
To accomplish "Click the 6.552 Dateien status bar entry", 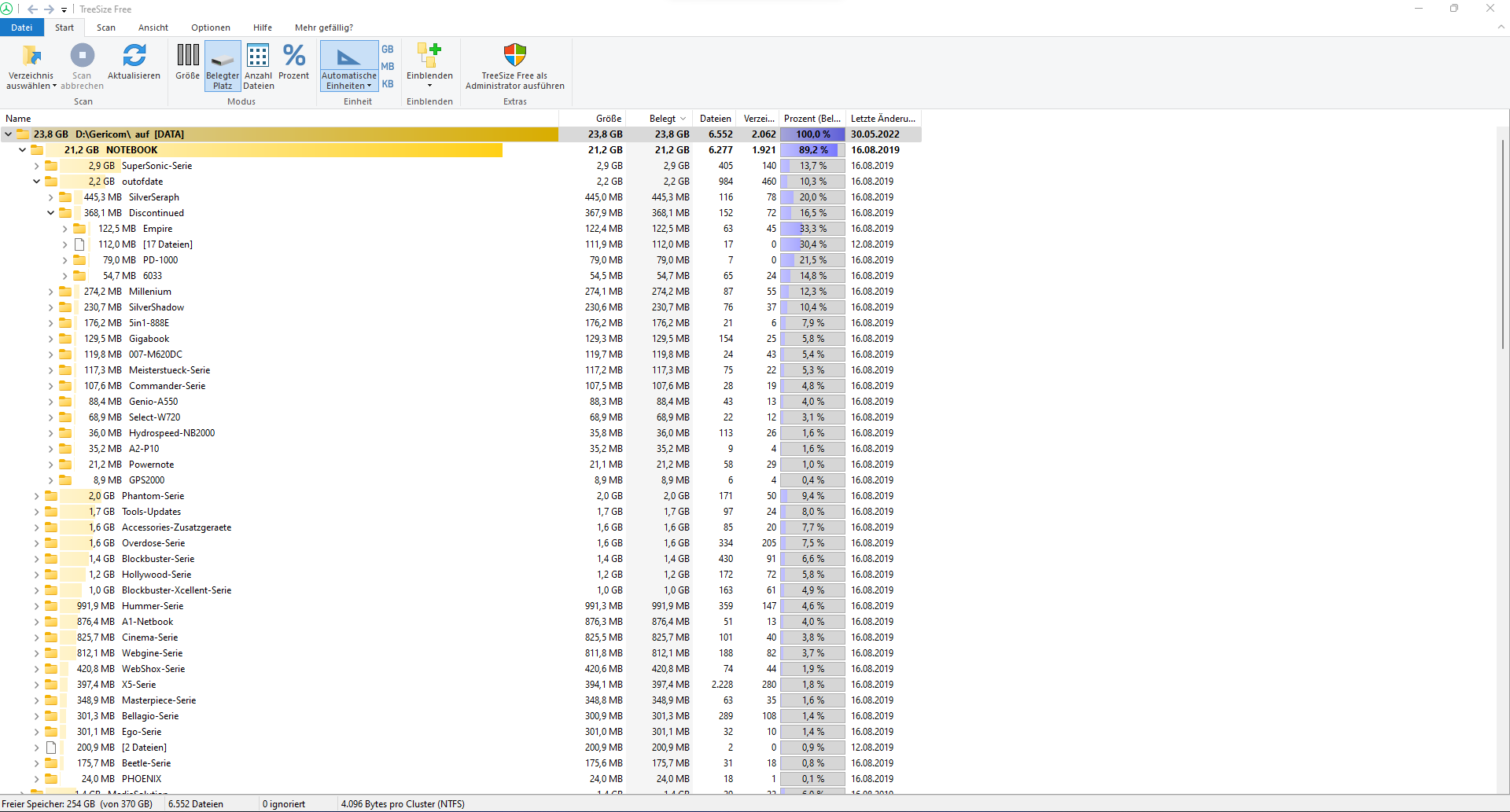I will pyautogui.click(x=196, y=804).
